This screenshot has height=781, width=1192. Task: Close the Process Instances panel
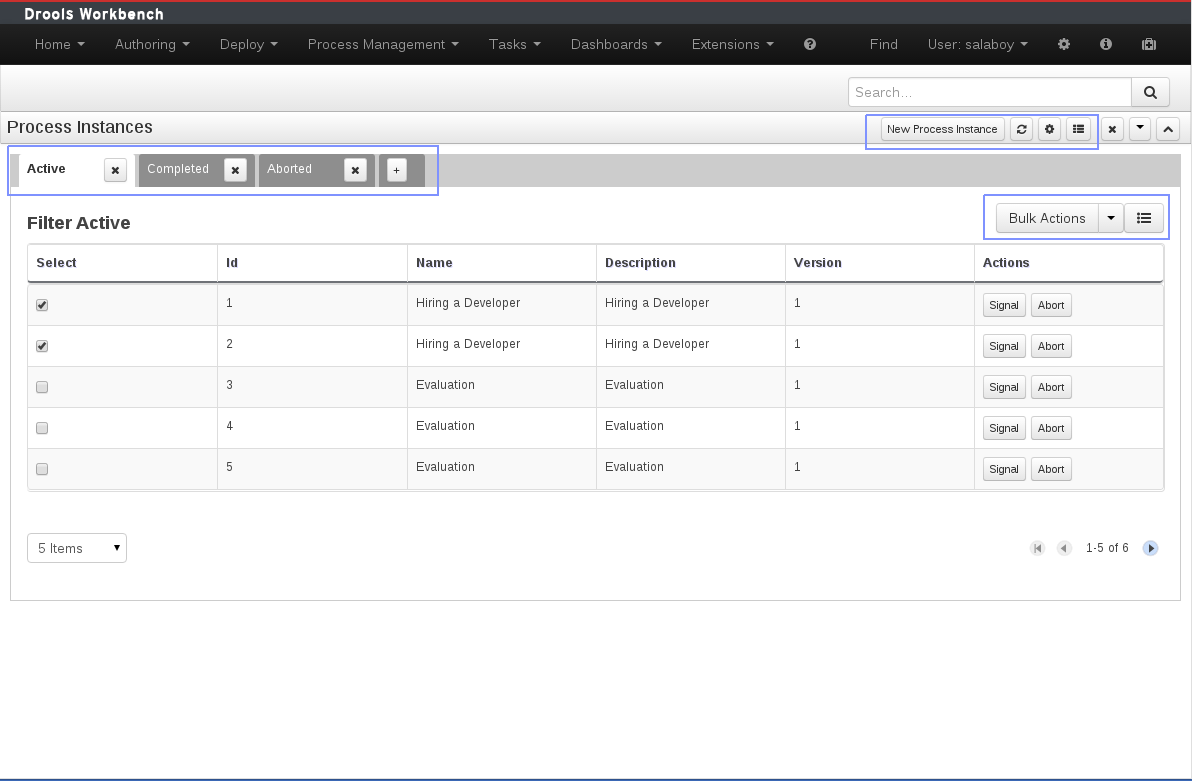tap(1112, 129)
